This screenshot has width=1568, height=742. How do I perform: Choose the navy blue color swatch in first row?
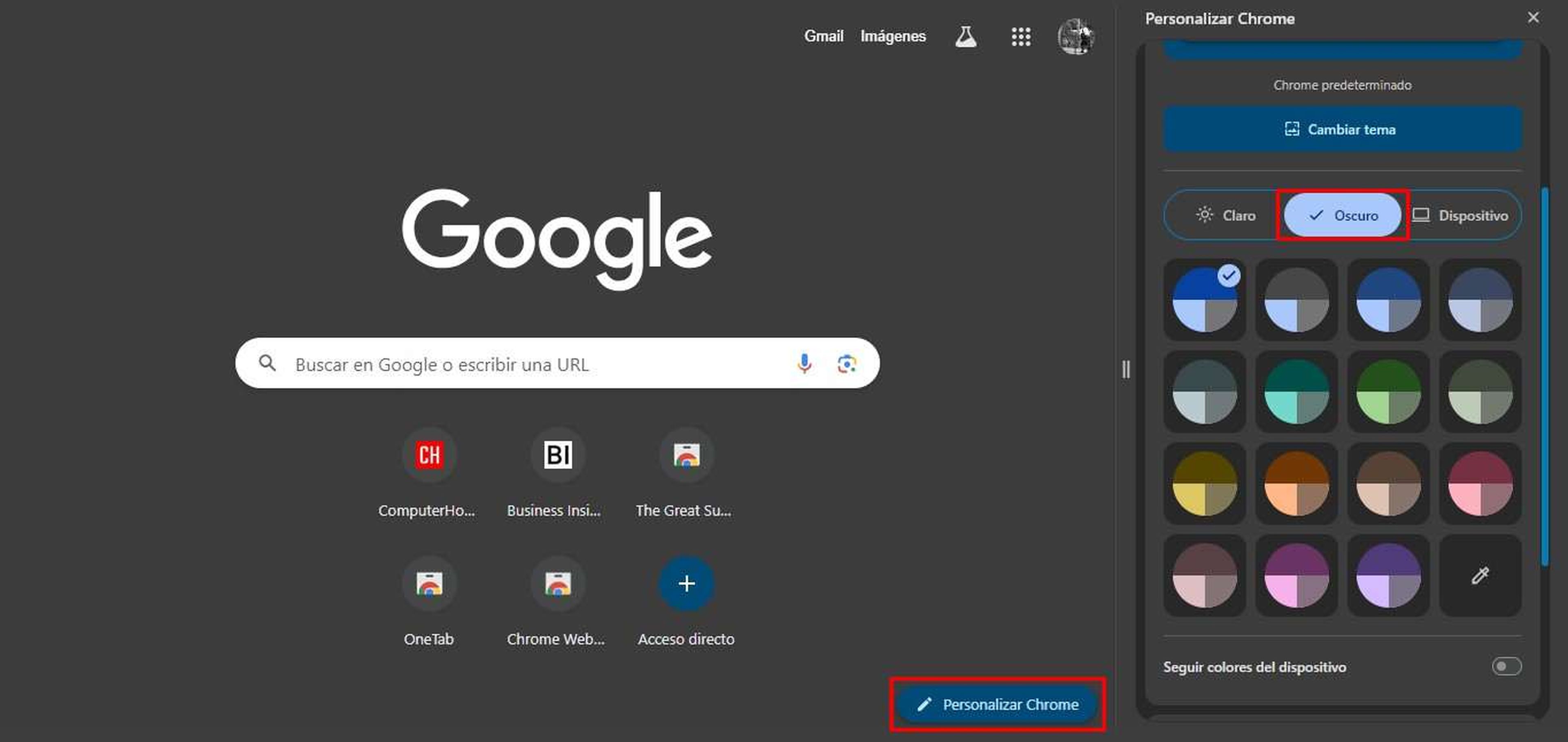[1388, 299]
